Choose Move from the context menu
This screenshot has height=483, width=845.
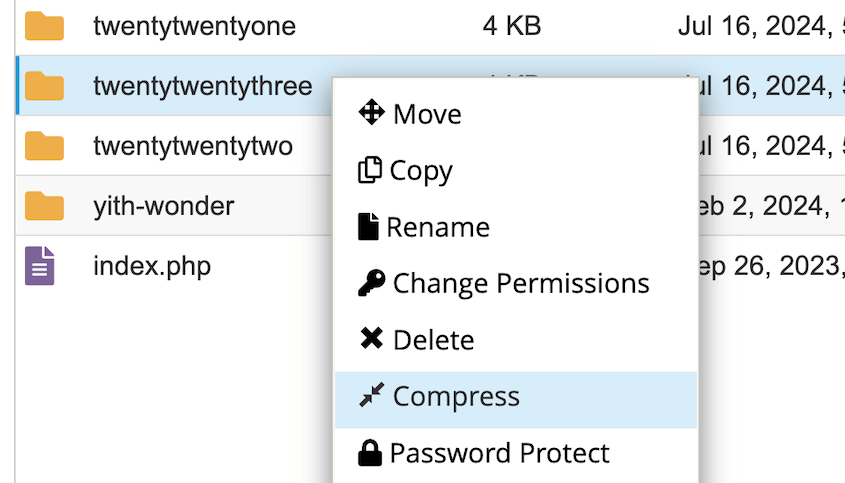point(427,114)
